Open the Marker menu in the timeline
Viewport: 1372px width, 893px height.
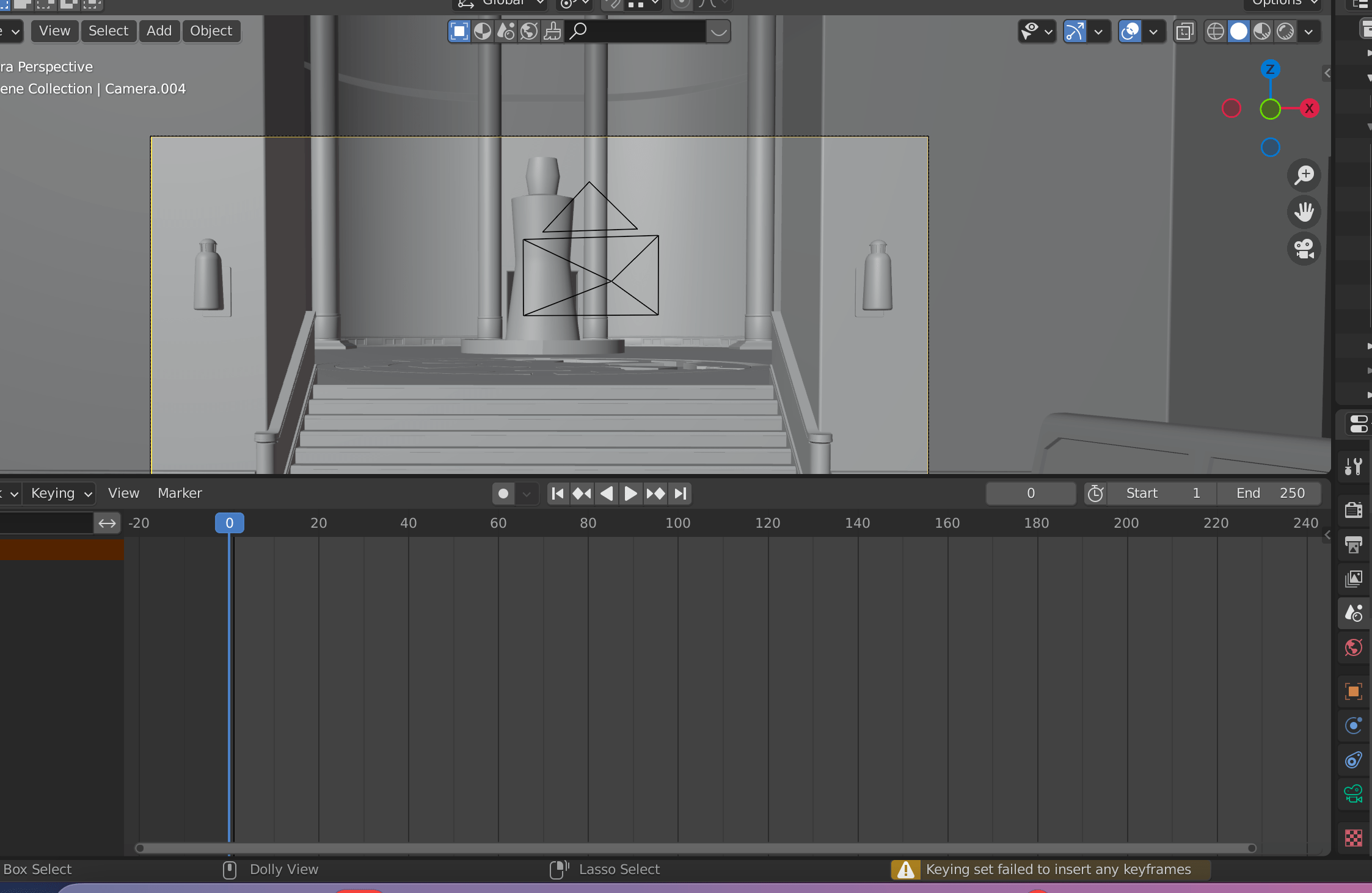[178, 493]
